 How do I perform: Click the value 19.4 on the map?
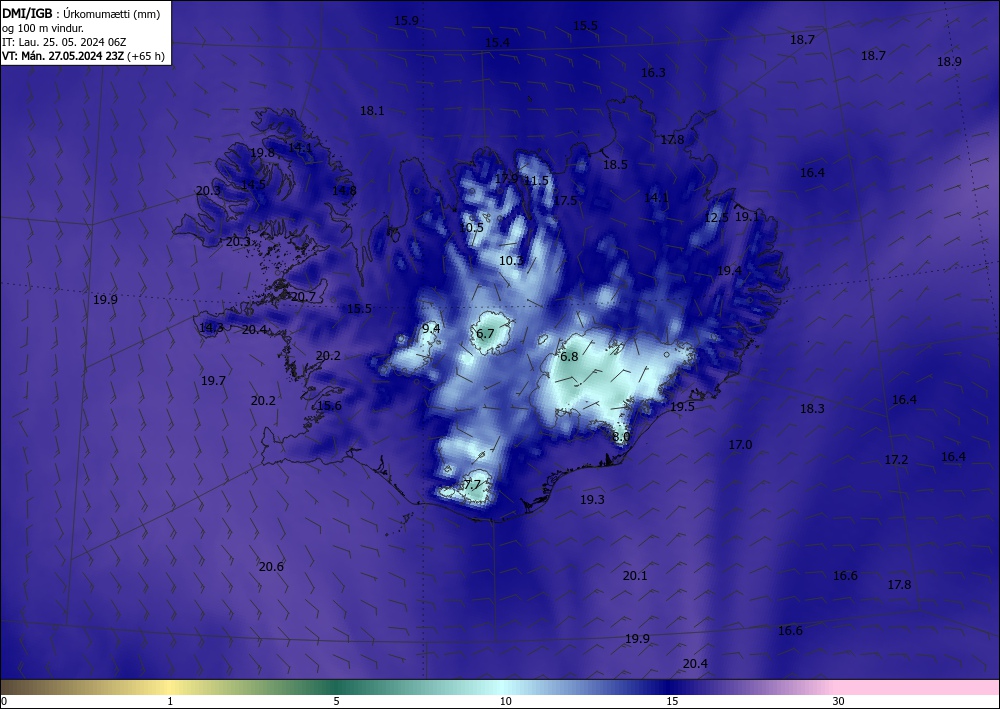730,270
